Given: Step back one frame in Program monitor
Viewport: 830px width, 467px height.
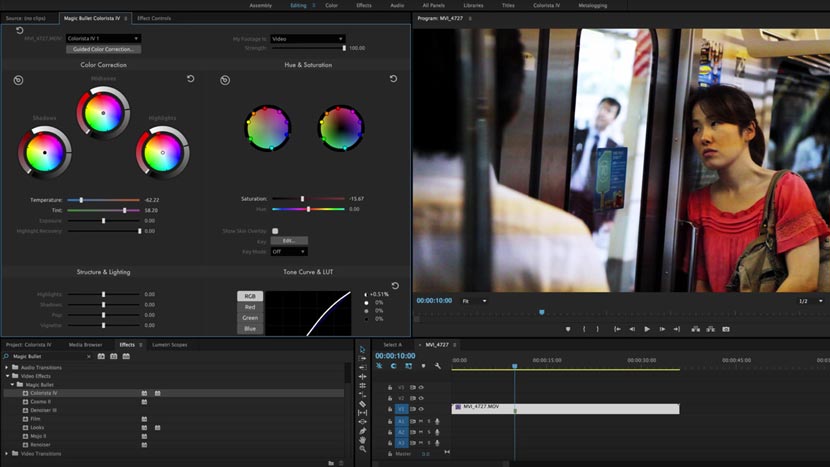Looking at the screenshot, I should [632, 329].
